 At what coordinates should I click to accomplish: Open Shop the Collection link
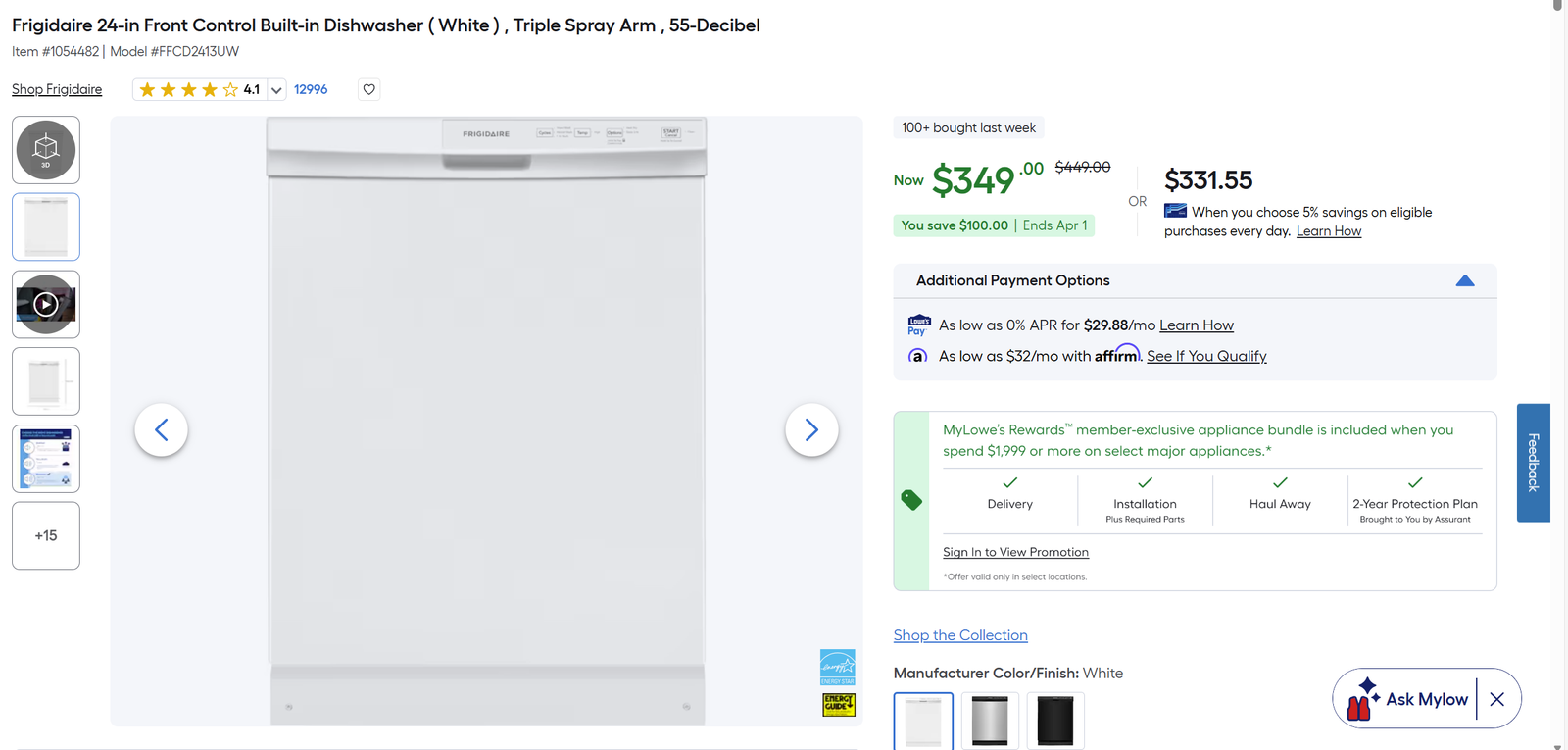click(960, 635)
